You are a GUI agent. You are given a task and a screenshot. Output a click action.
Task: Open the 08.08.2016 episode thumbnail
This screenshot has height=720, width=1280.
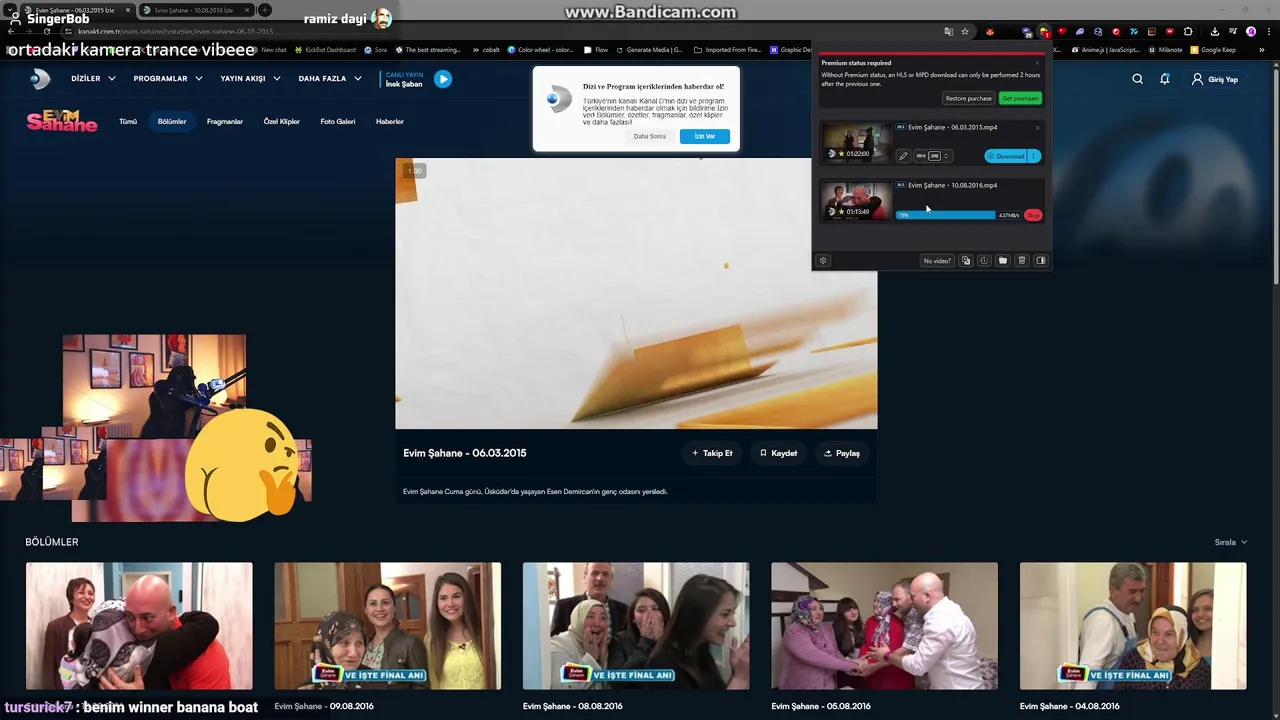click(636, 626)
